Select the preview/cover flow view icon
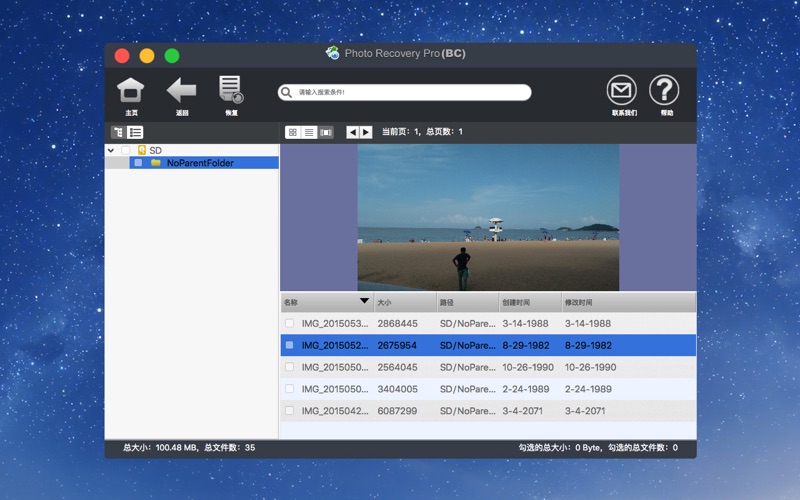 [326, 132]
